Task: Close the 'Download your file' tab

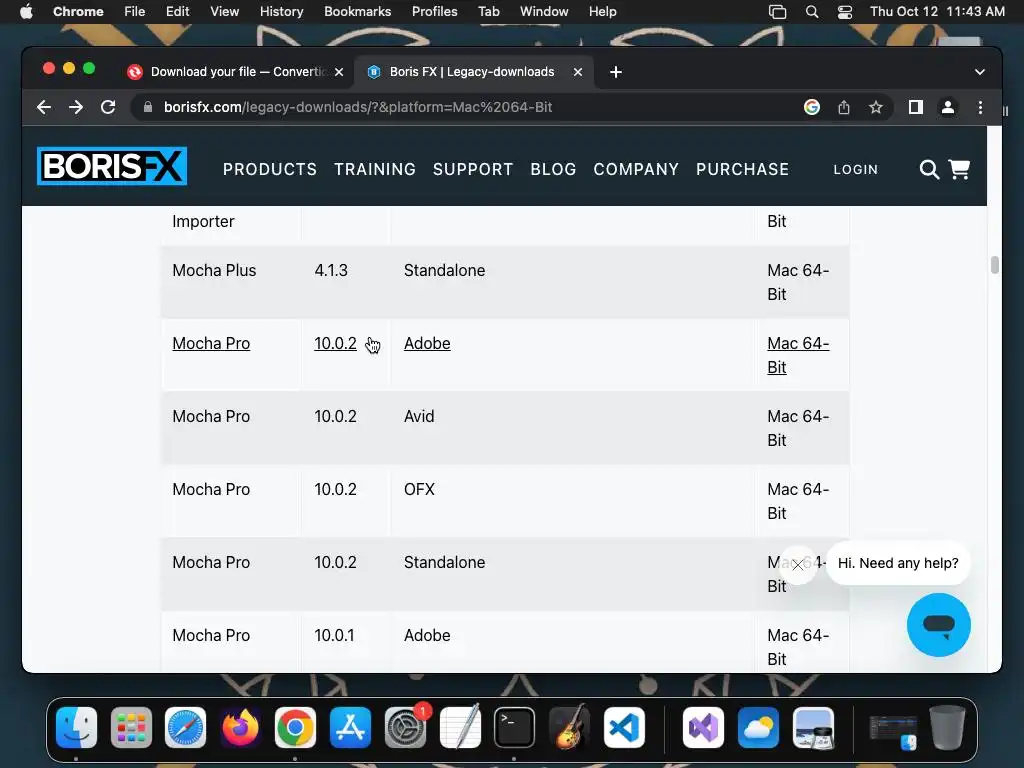Action: pyautogui.click(x=339, y=72)
